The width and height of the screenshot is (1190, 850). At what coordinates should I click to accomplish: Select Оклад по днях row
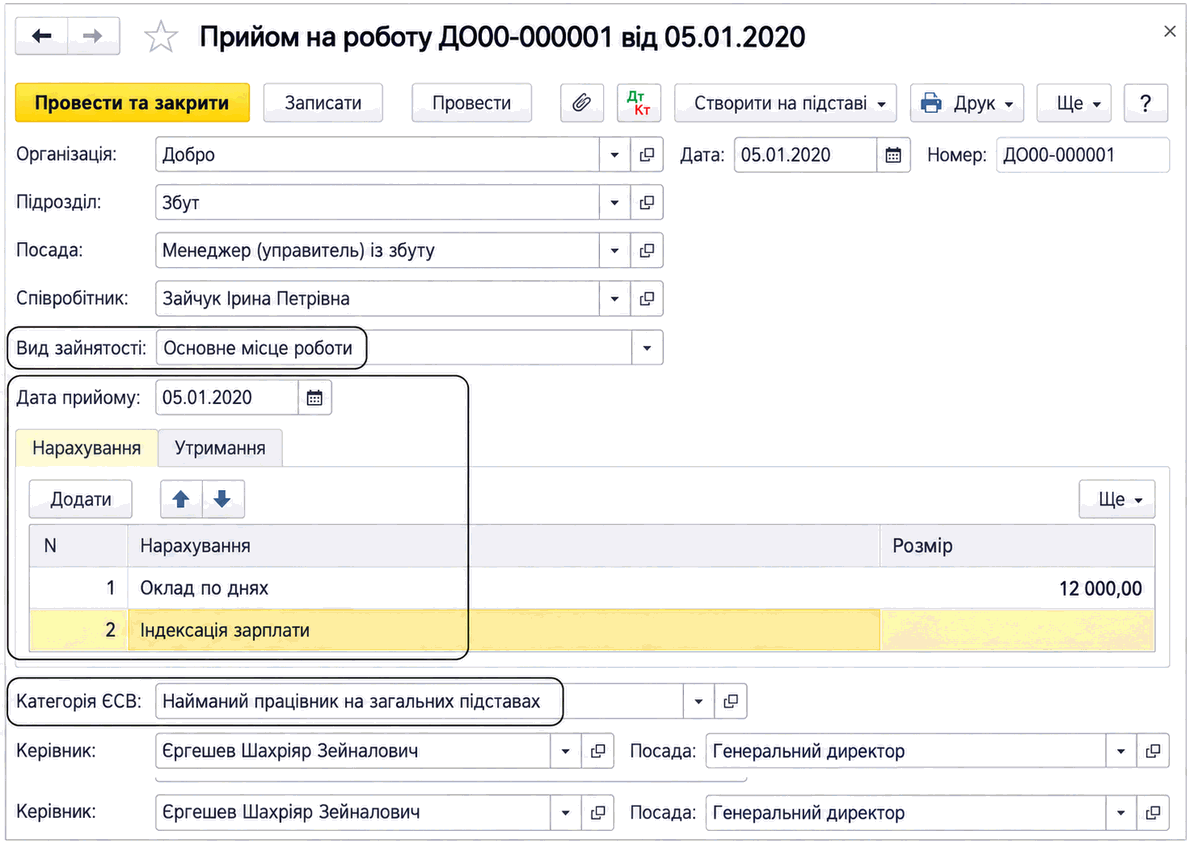pos(592,588)
